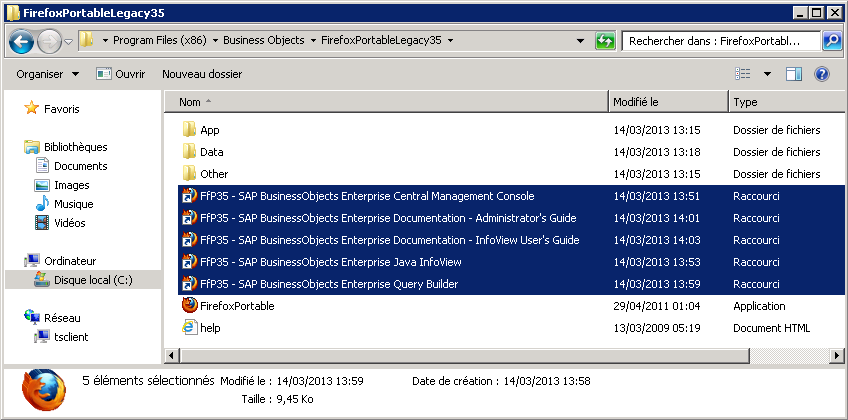Click the horizontal scrollbar left arrow
848x420 pixels.
coord(172,356)
